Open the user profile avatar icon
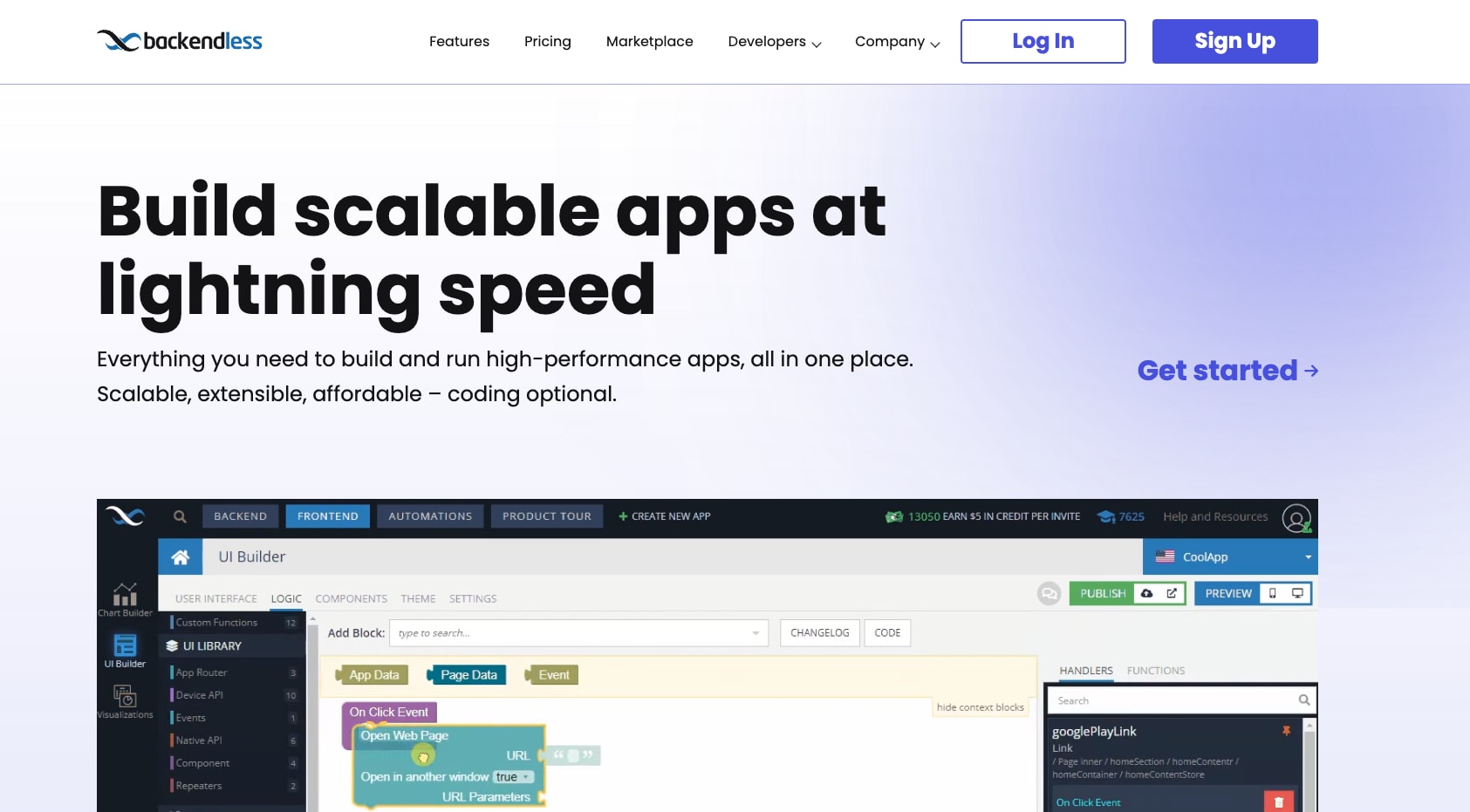Image resolution: width=1470 pixels, height=812 pixels. point(1296,518)
